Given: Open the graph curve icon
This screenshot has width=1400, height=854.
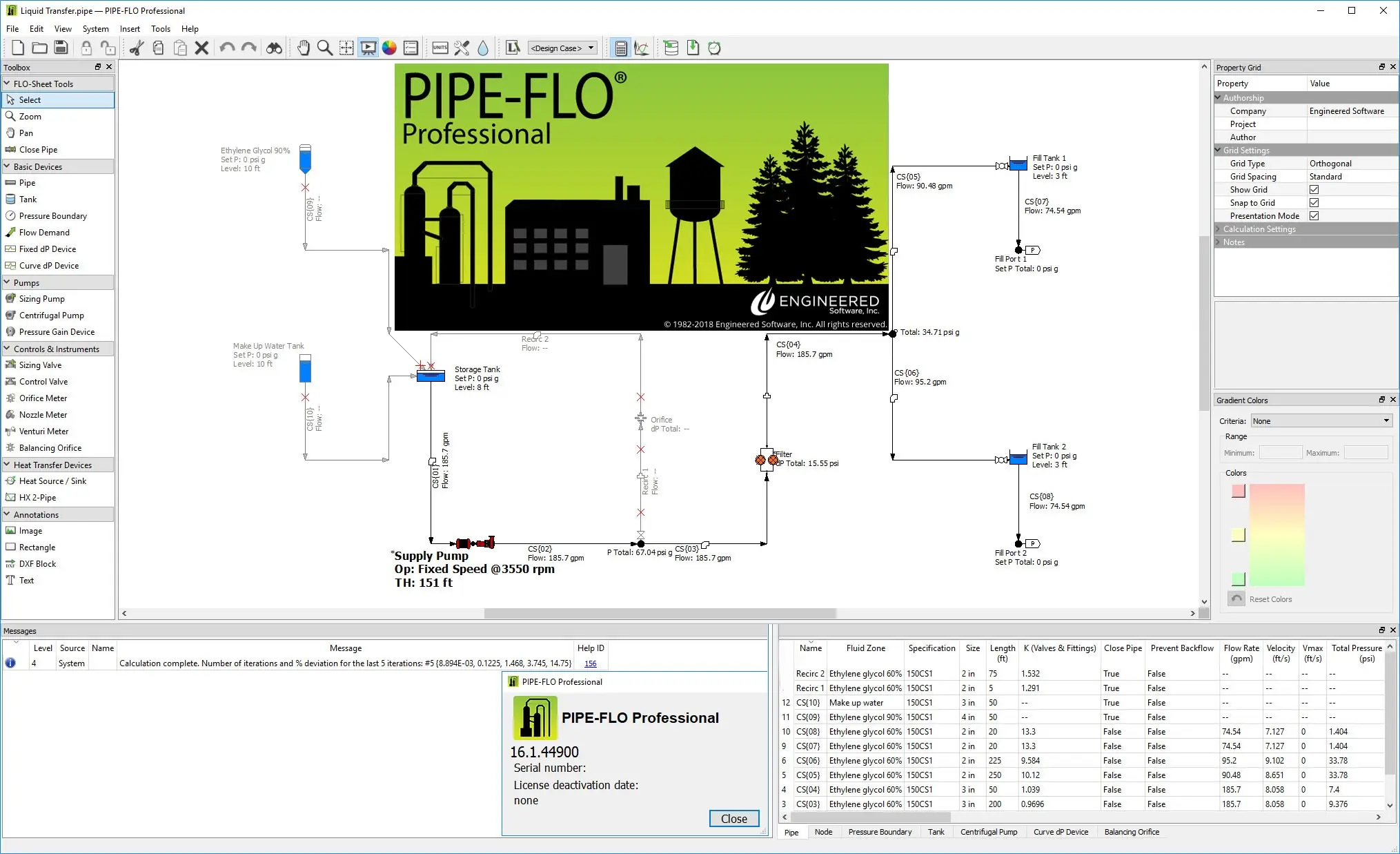Looking at the screenshot, I should coord(642,48).
